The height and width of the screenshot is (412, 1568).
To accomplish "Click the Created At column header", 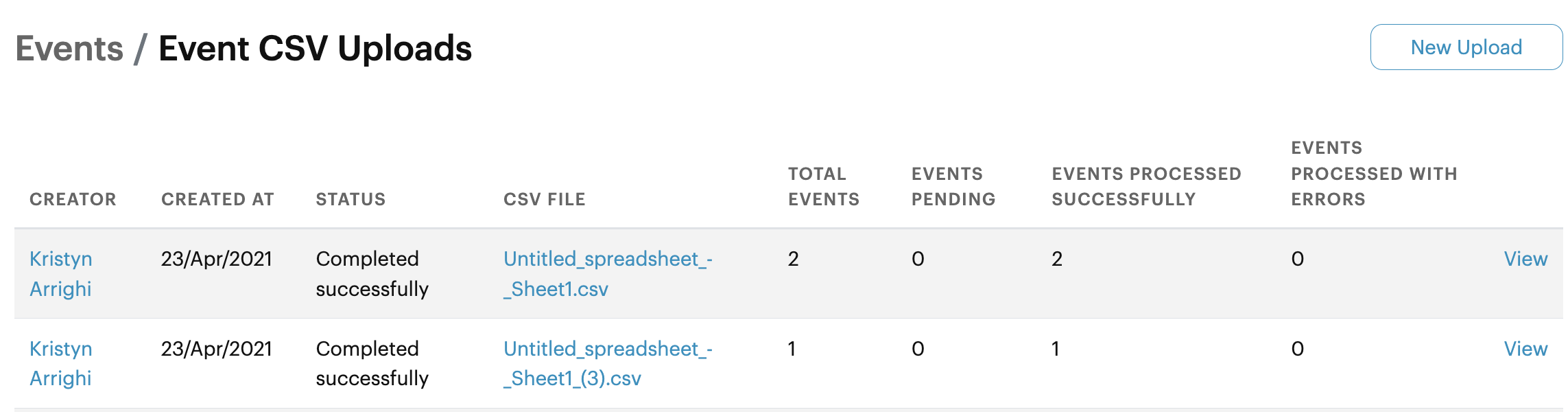I will click(x=217, y=199).
